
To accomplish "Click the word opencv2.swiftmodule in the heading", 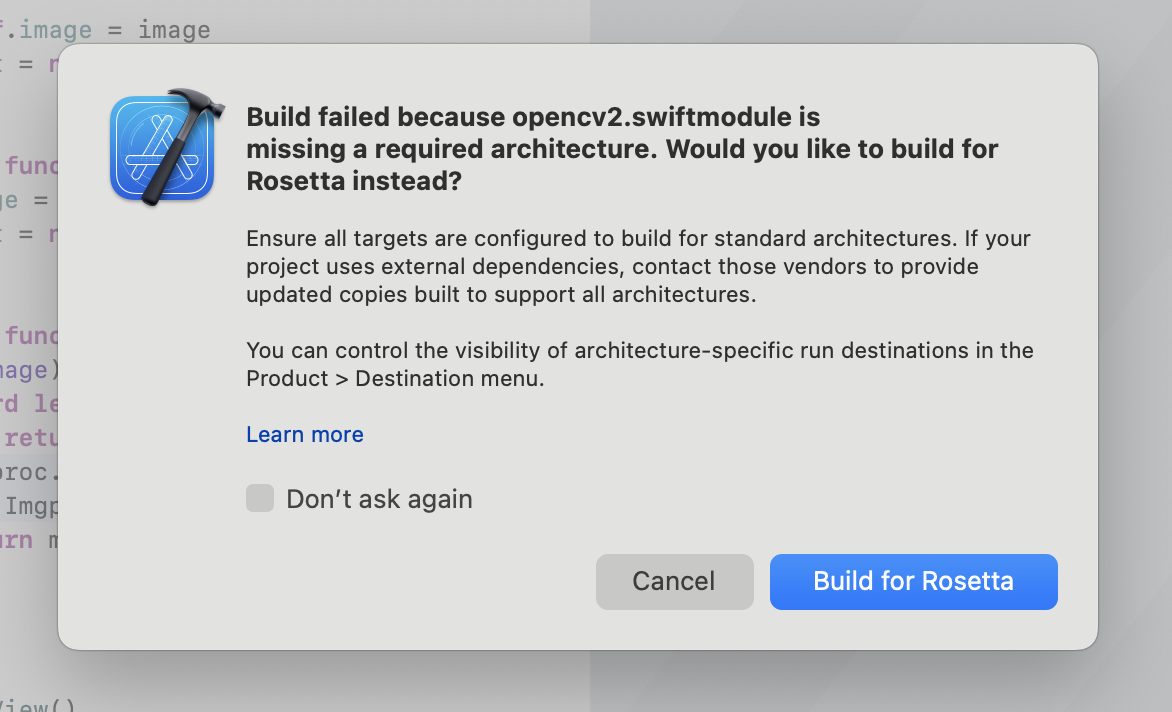I will (x=652, y=117).
